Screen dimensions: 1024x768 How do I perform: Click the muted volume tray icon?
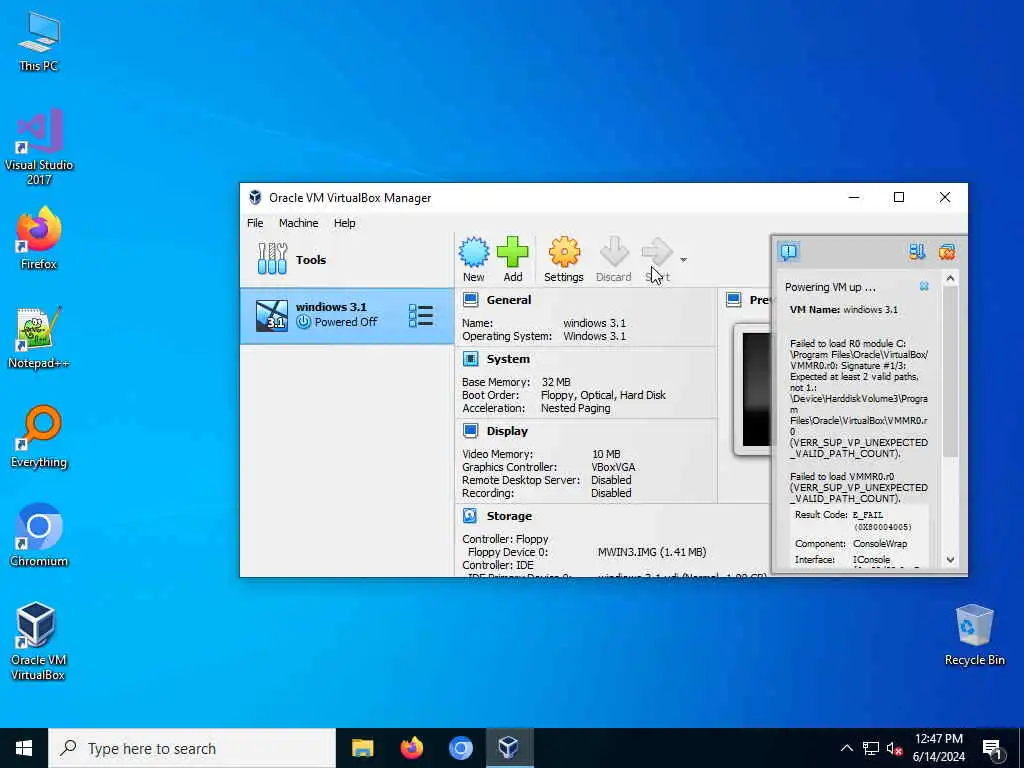[894, 748]
